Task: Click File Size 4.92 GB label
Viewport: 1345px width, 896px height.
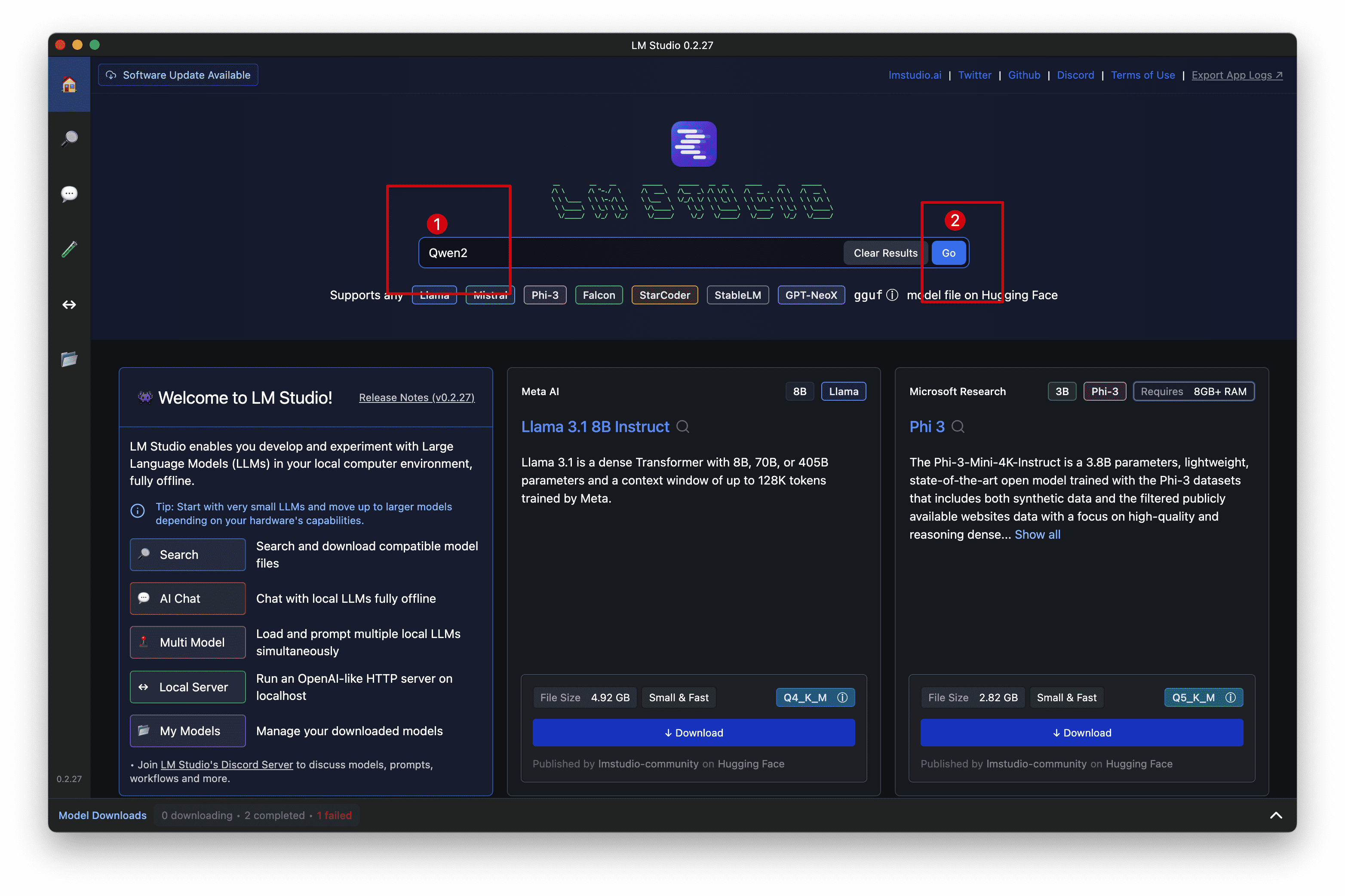Action: (x=584, y=697)
